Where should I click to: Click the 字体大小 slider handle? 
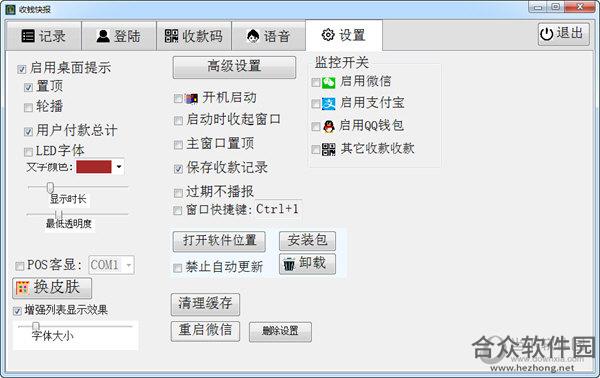(36, 326)
